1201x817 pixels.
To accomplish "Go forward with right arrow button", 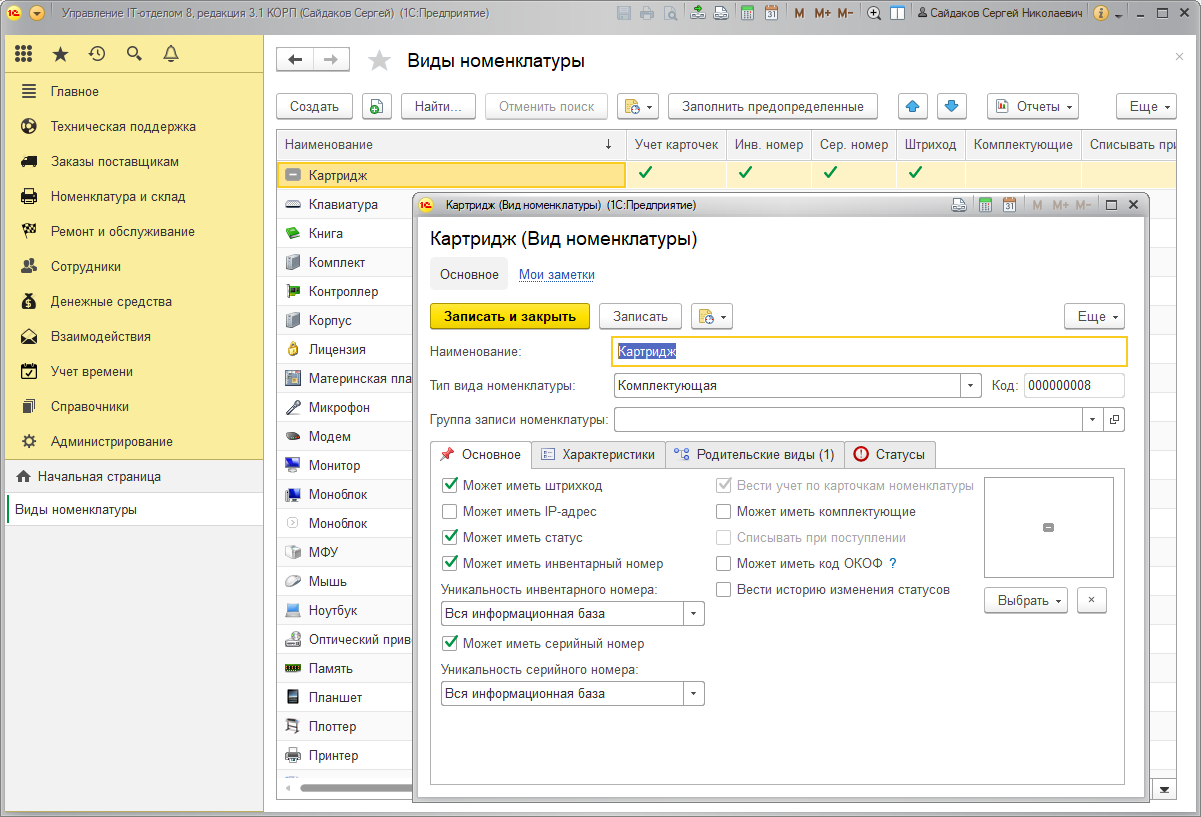I will [332, 60].
